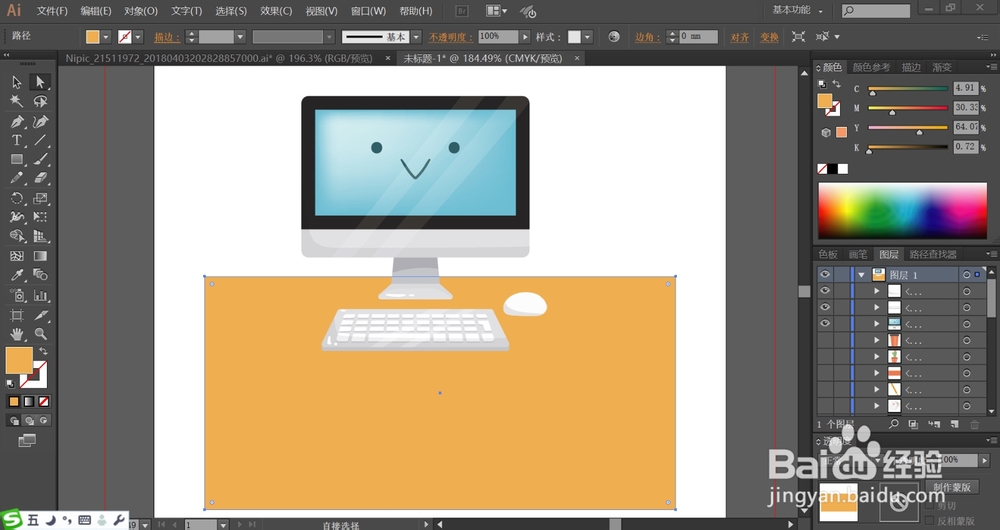Screen dimensions: 1000x530
Task: Open the 样式 graphic style dropdown
Action: point(587,37)
